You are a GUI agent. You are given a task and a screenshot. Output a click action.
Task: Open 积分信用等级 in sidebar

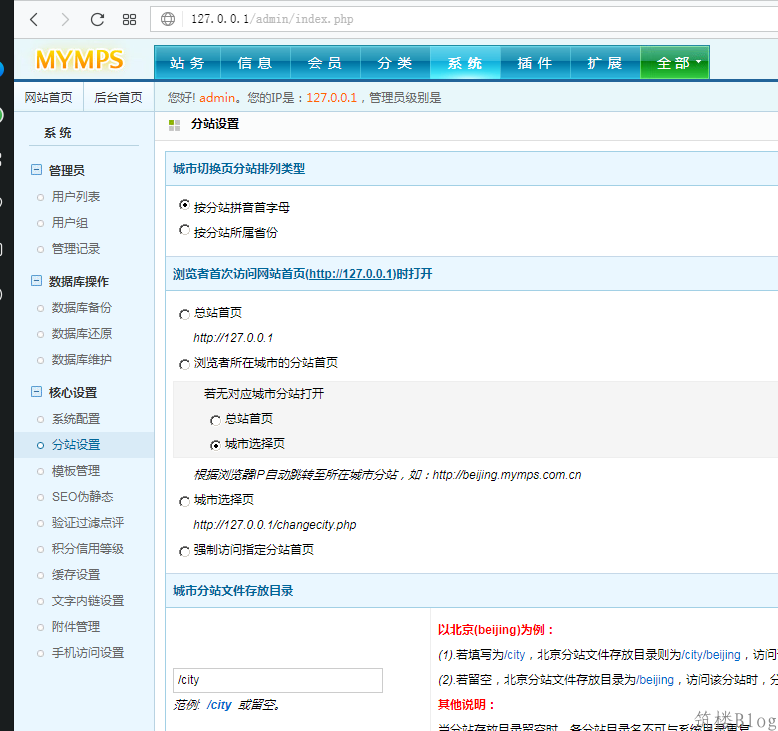pos(88,548)
